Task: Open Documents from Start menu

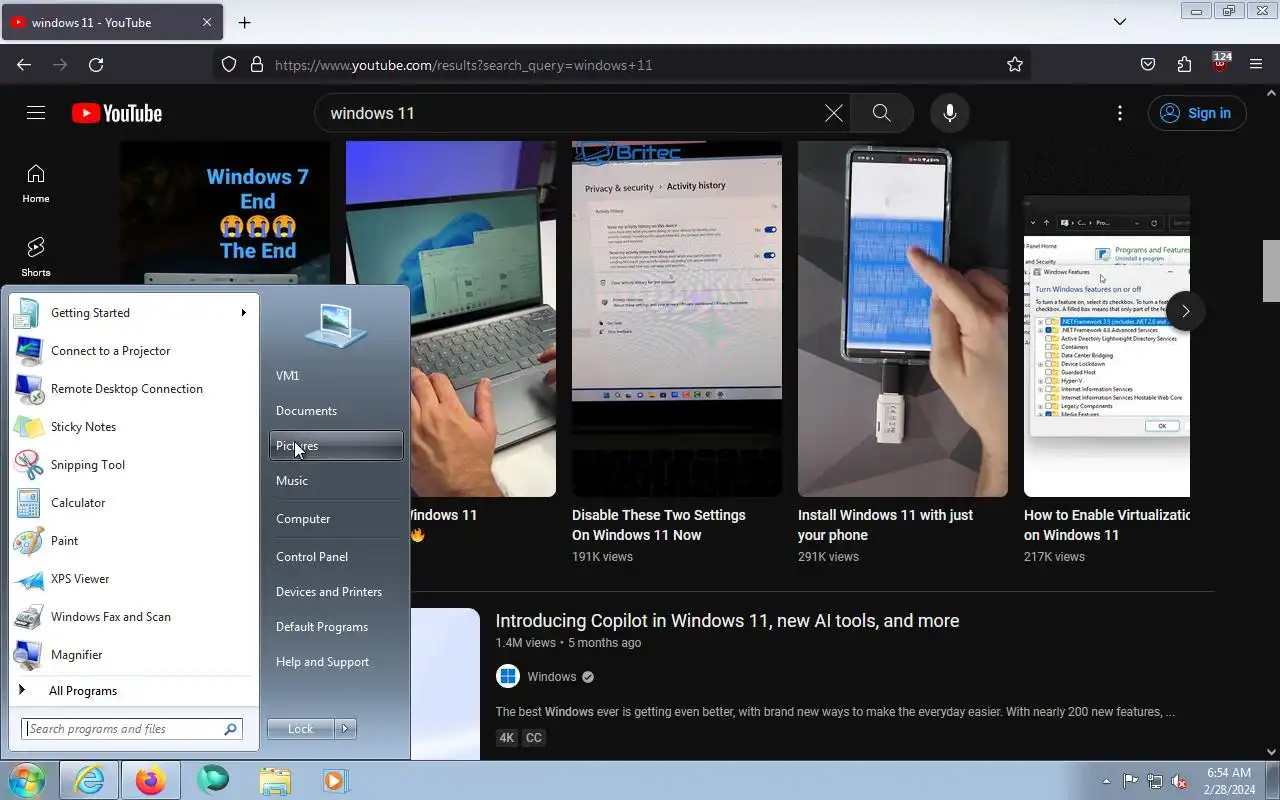Action: 336,411
